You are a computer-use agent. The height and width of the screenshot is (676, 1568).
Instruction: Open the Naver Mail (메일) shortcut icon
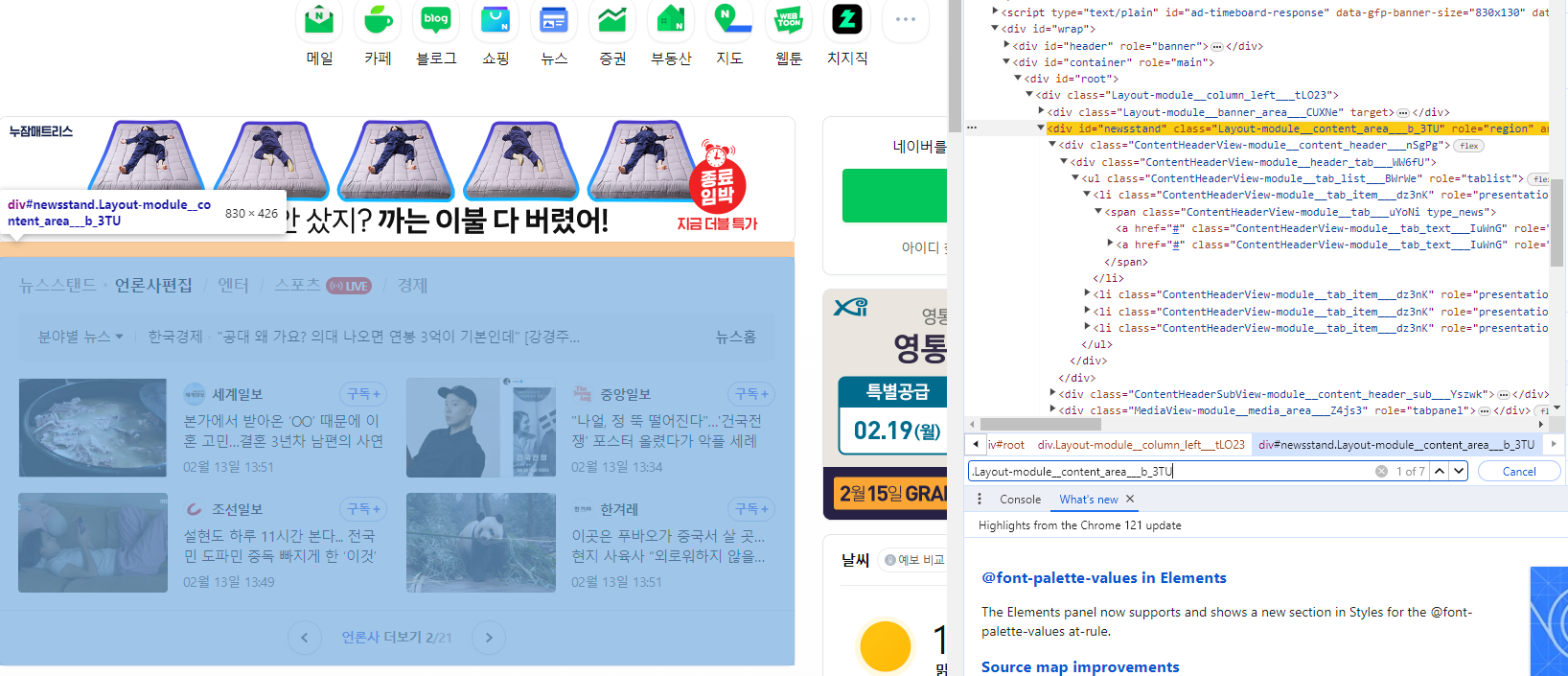(x=319, y=19)
